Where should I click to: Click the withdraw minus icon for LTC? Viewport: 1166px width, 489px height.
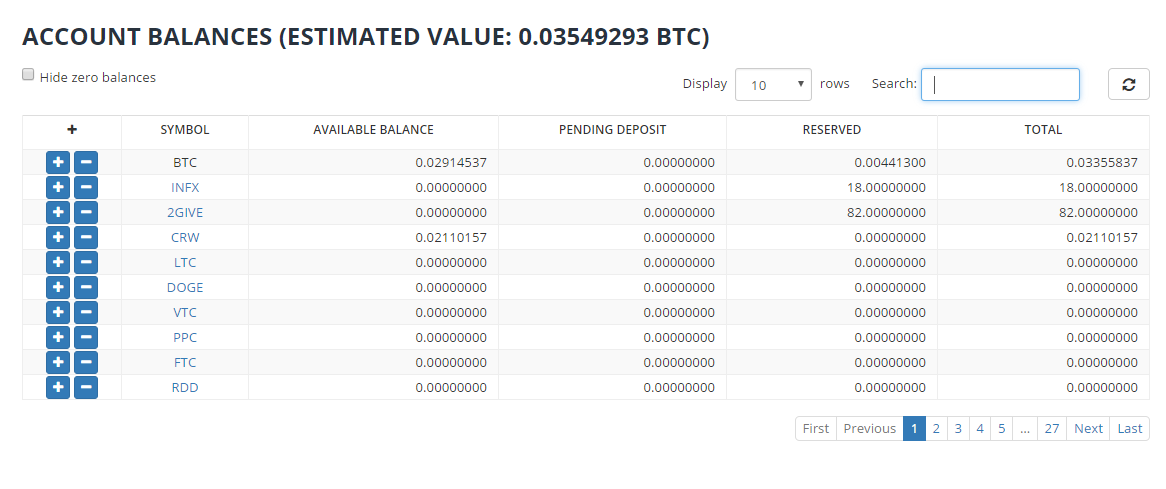click(86, 262)
